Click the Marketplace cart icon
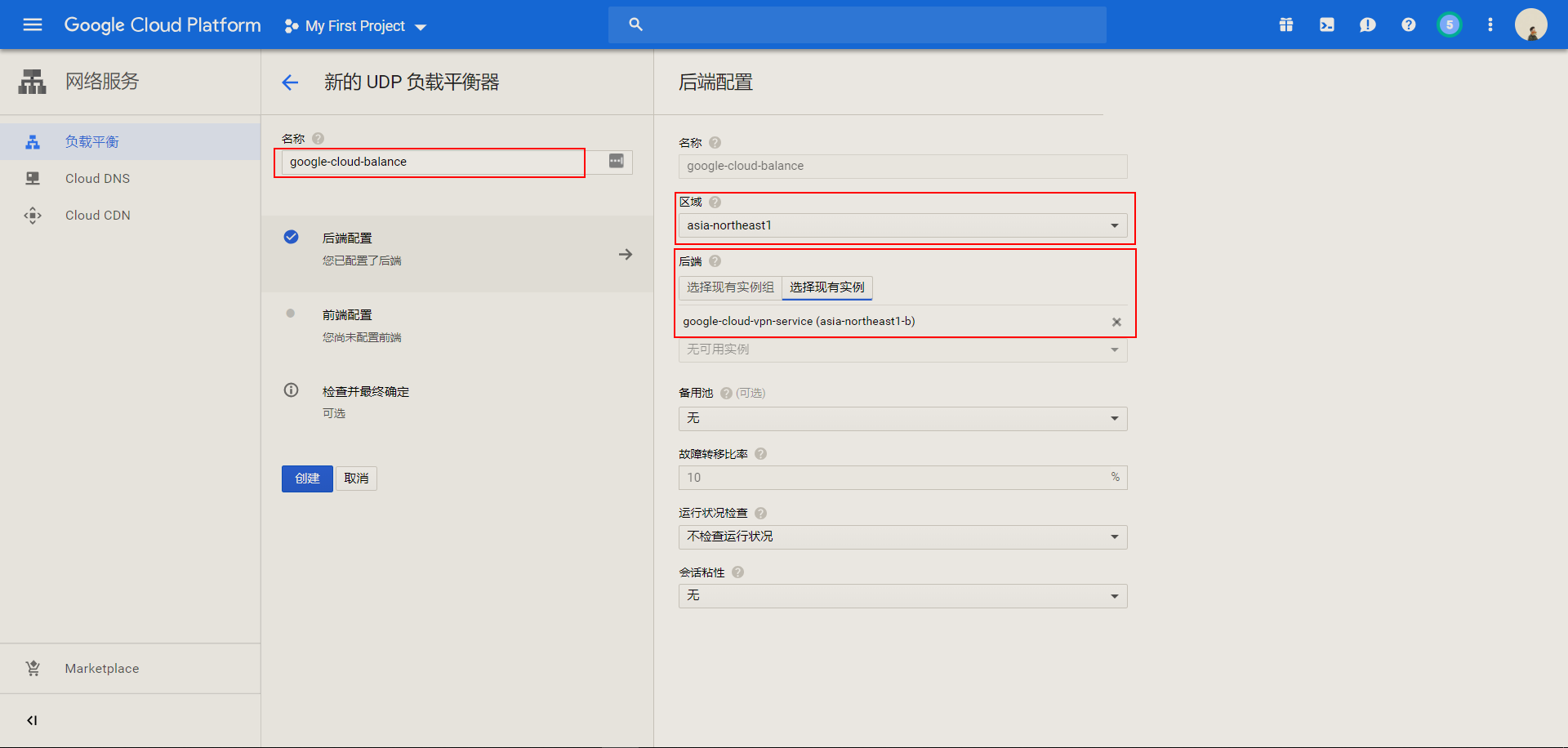 [33, 669]
